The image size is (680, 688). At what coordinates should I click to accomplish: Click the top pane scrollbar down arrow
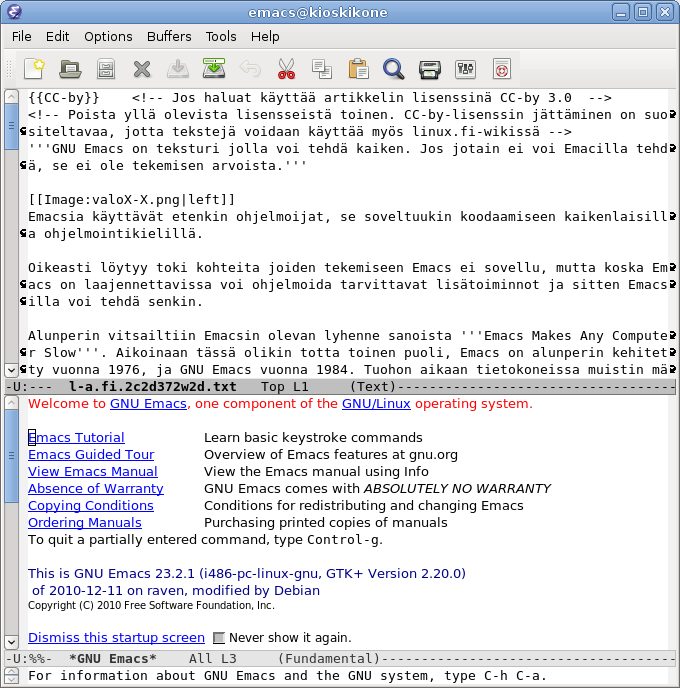11,371
